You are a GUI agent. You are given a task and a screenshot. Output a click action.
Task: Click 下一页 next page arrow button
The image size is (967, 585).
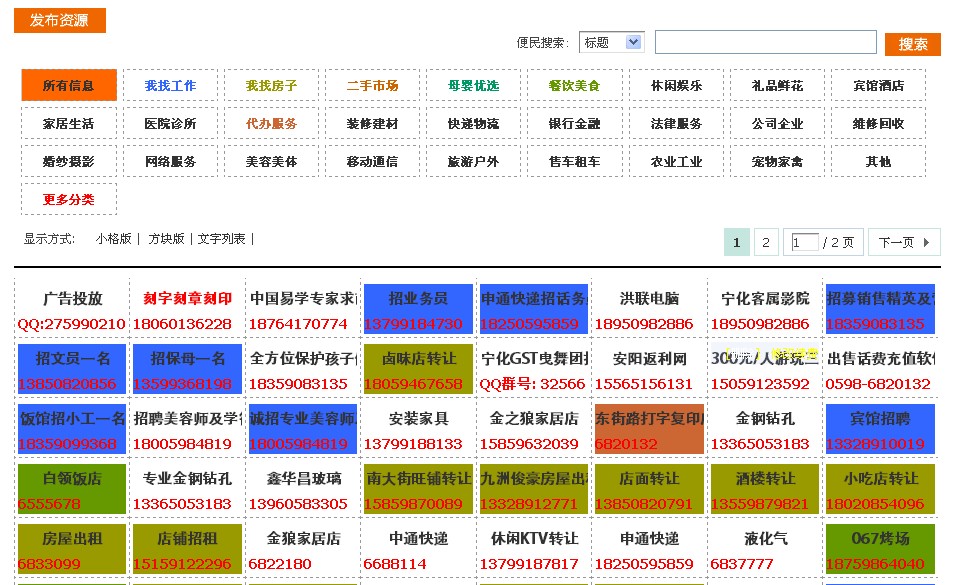[x=905, y=242]
